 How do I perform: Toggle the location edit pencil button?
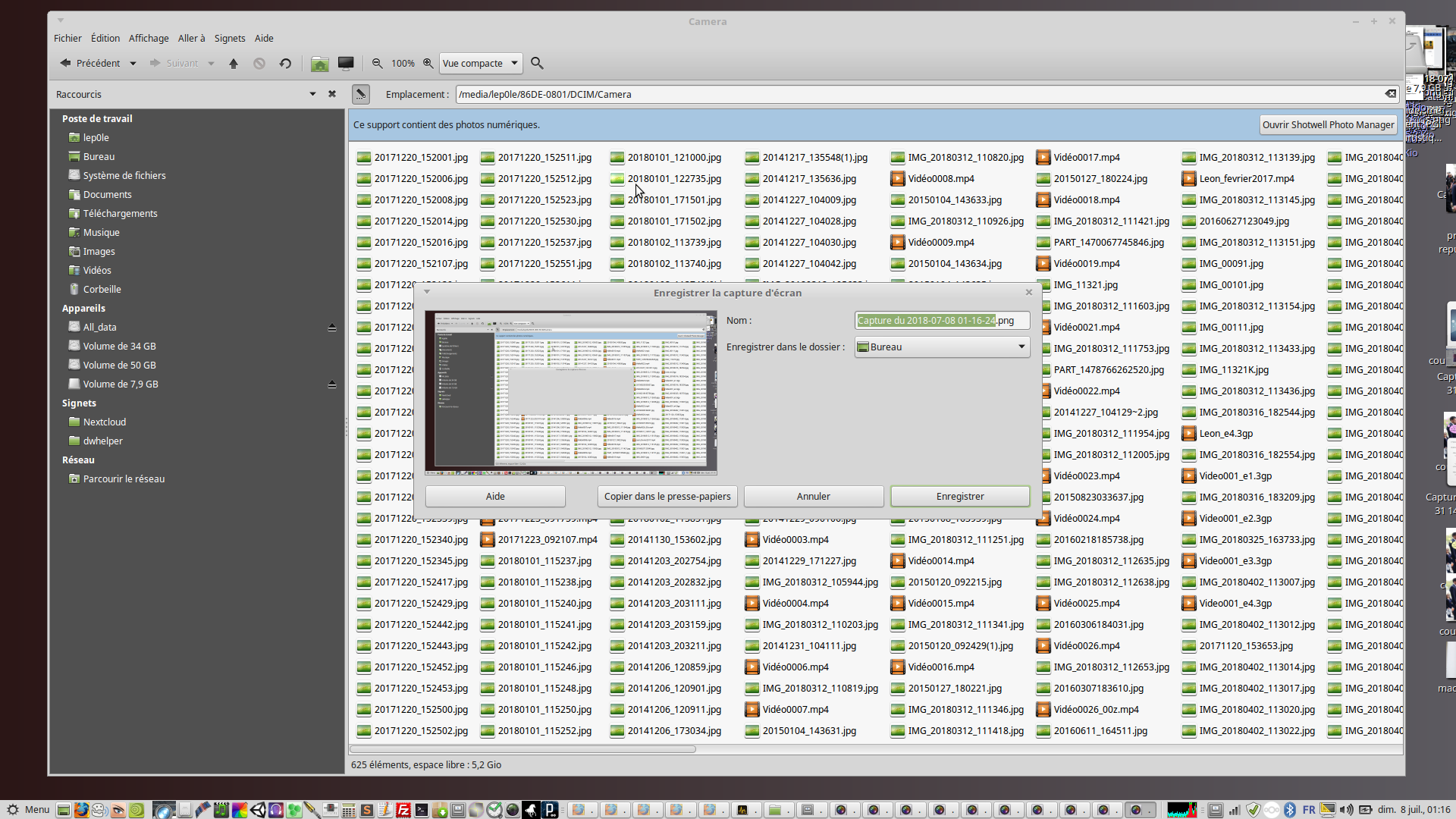coord(361,94)
